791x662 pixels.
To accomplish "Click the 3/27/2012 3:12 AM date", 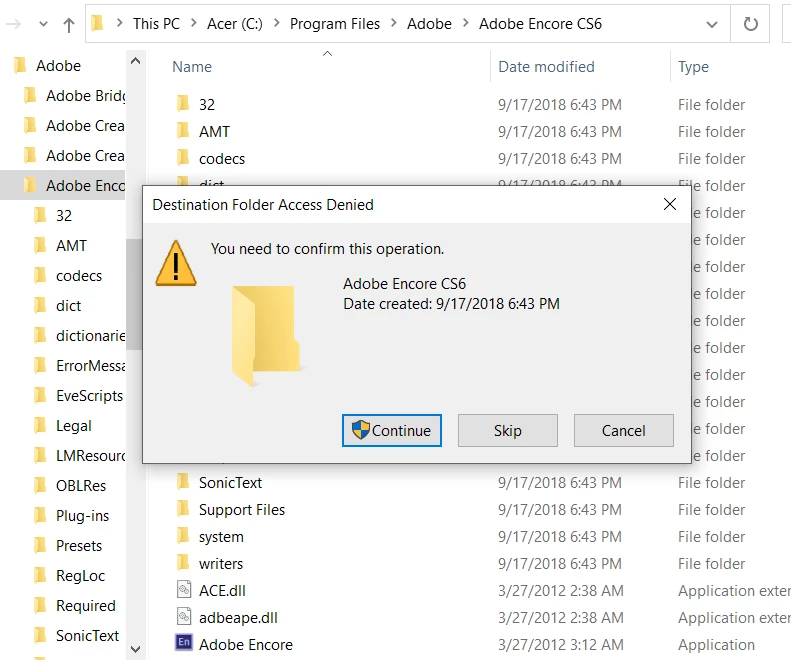I will point(560,644).
